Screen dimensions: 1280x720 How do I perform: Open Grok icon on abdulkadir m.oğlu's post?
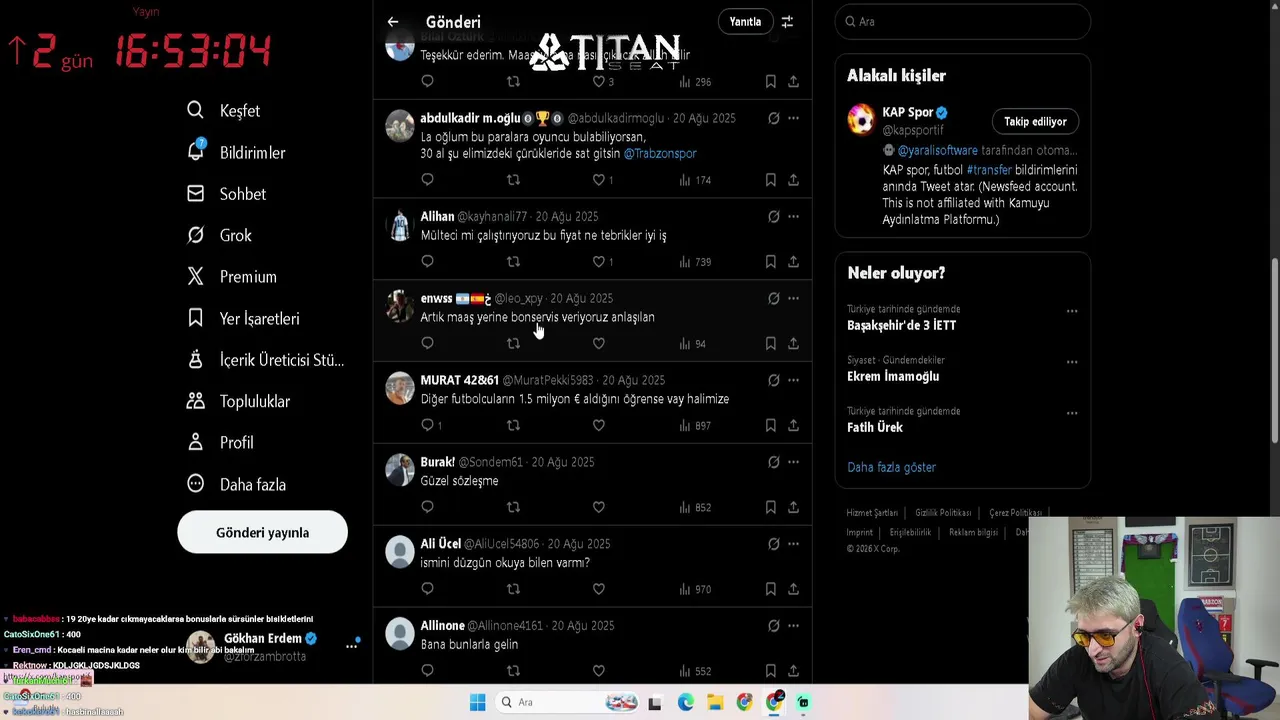773,118
